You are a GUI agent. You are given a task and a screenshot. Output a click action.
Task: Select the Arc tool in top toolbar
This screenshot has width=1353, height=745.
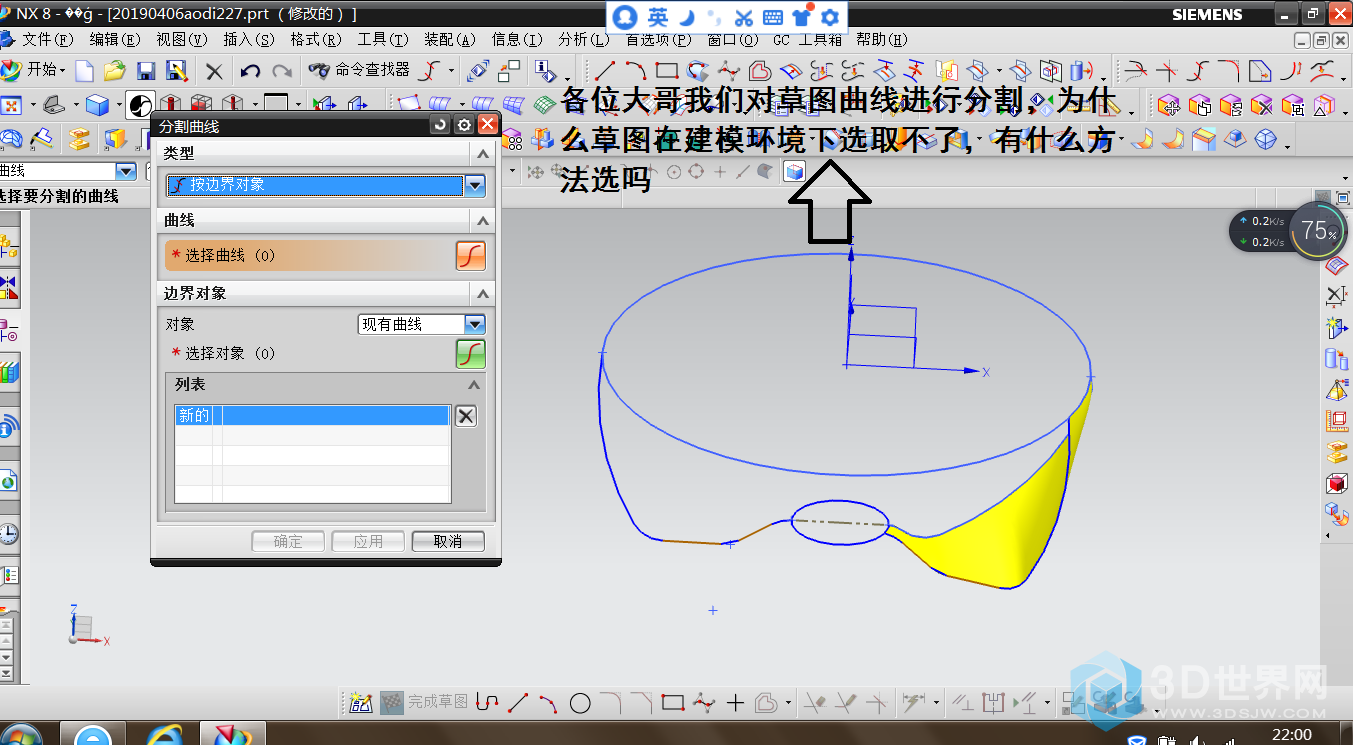coord(636,71)
